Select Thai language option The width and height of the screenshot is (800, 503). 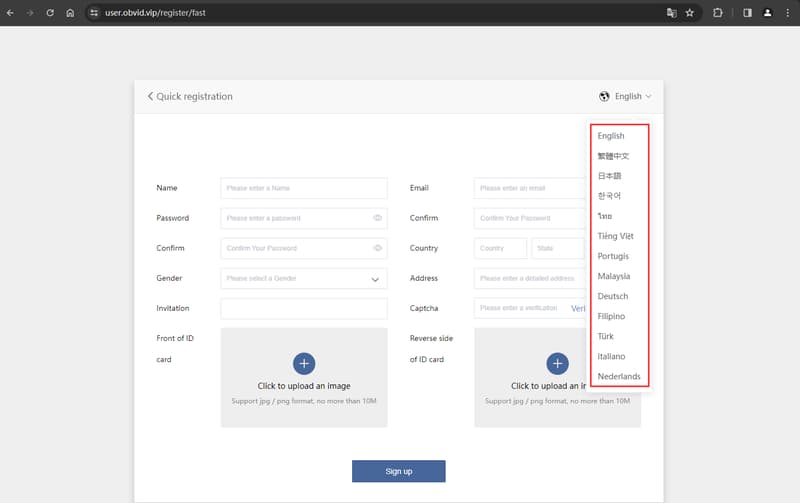click(x=605, y=216)
